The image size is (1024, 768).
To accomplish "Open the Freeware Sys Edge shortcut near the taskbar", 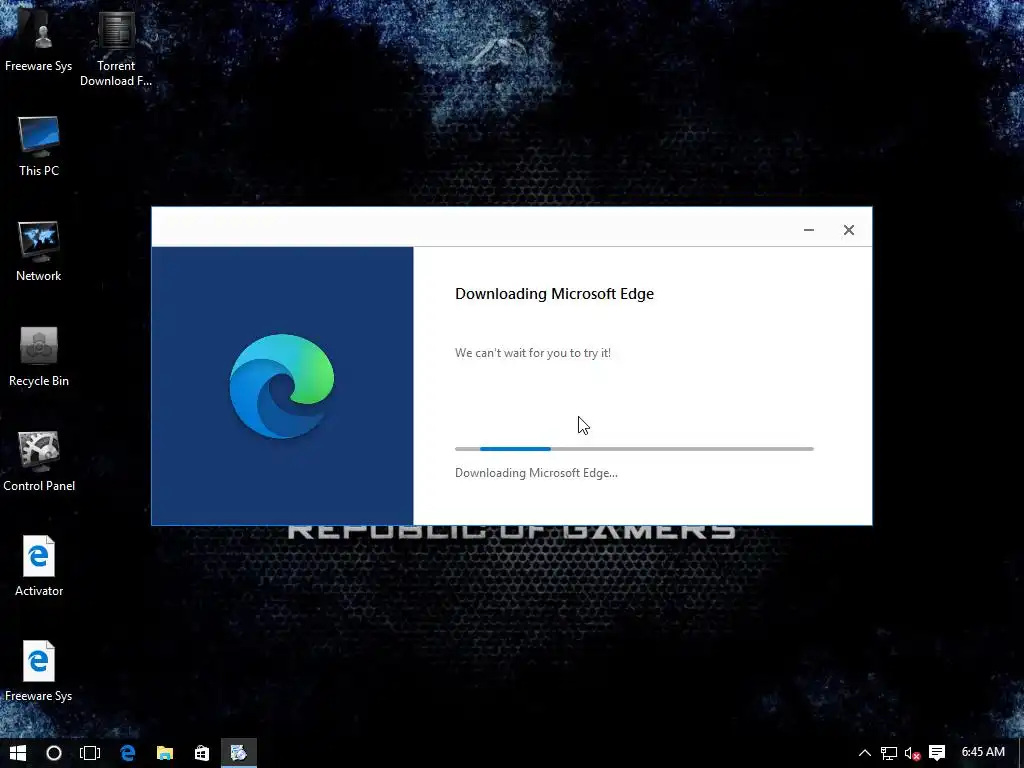I will (39, 671).
